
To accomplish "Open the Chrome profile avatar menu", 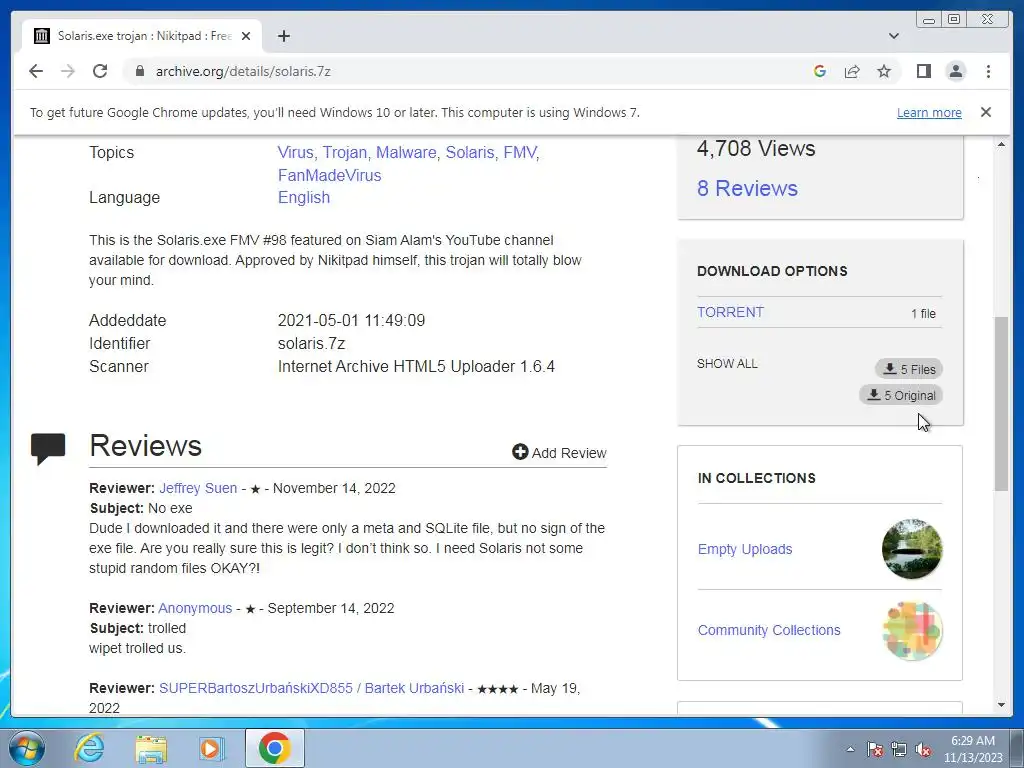I will (x=955, y=71).
